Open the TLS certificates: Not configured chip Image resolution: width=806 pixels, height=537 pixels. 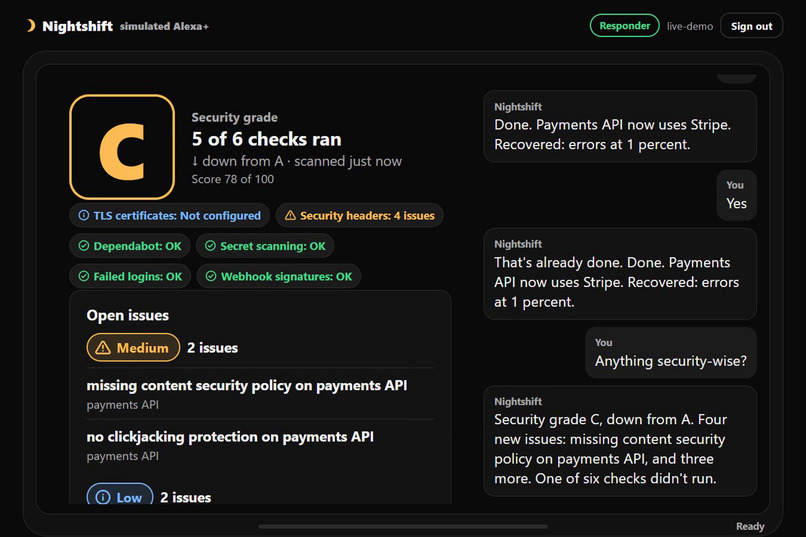point(169,215)
